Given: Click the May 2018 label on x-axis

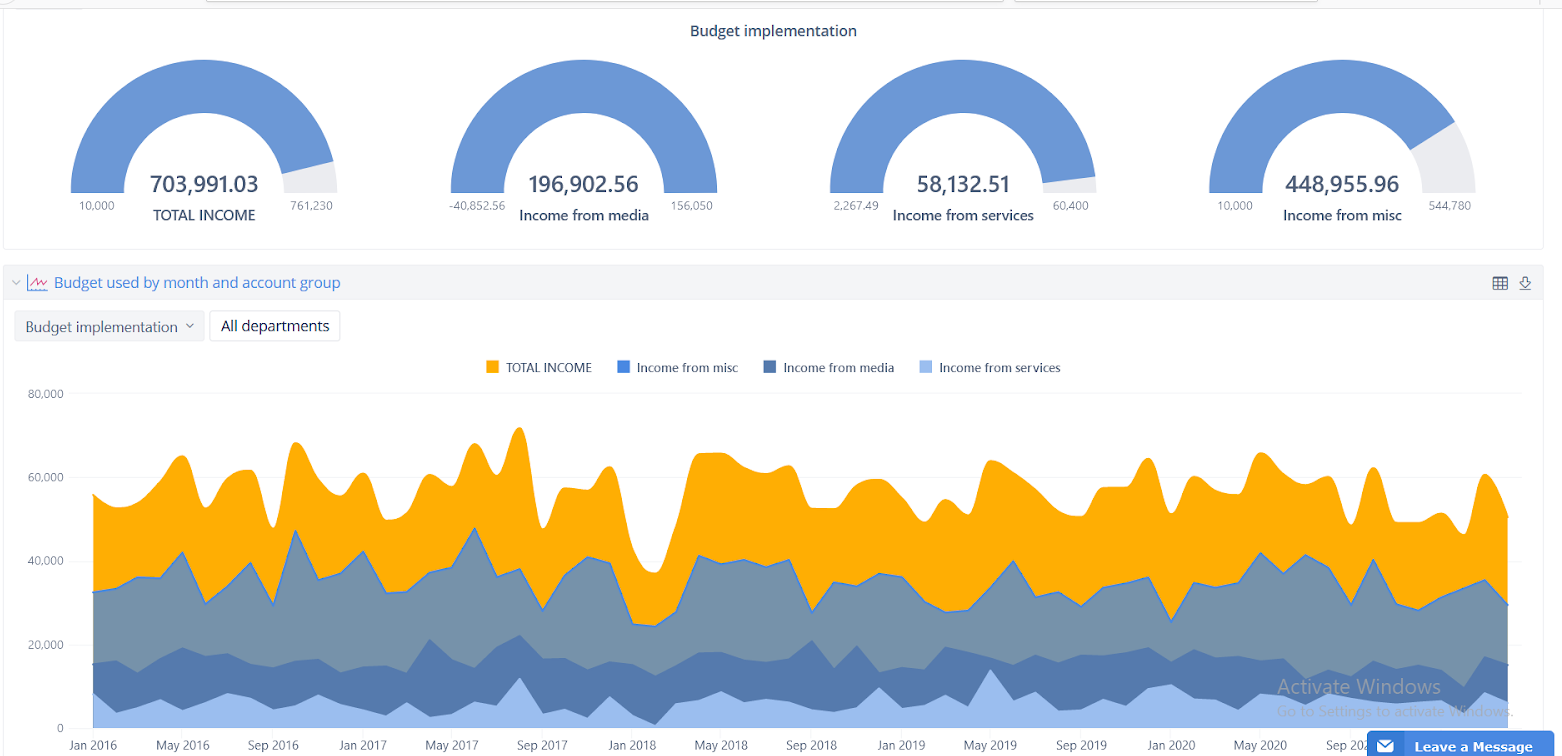Looking at the screenshot, I should tap(720, 745).
